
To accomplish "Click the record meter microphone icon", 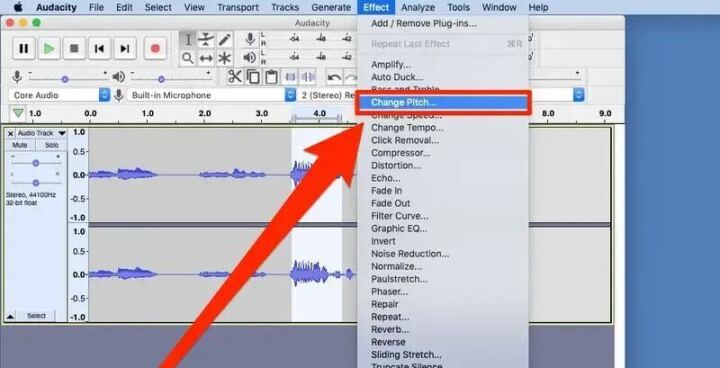I will tap(250, 40).
